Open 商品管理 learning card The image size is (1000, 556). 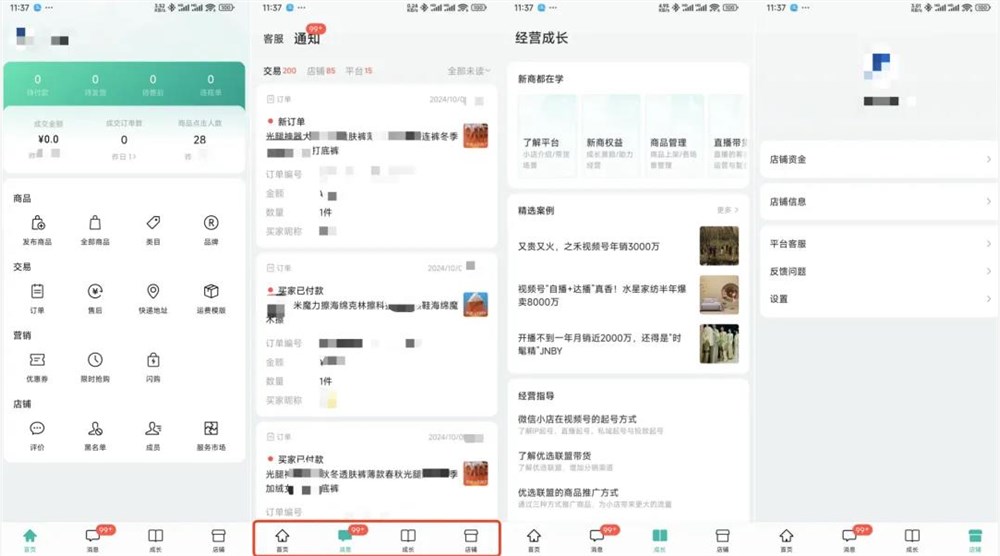[x=674, y=135]
